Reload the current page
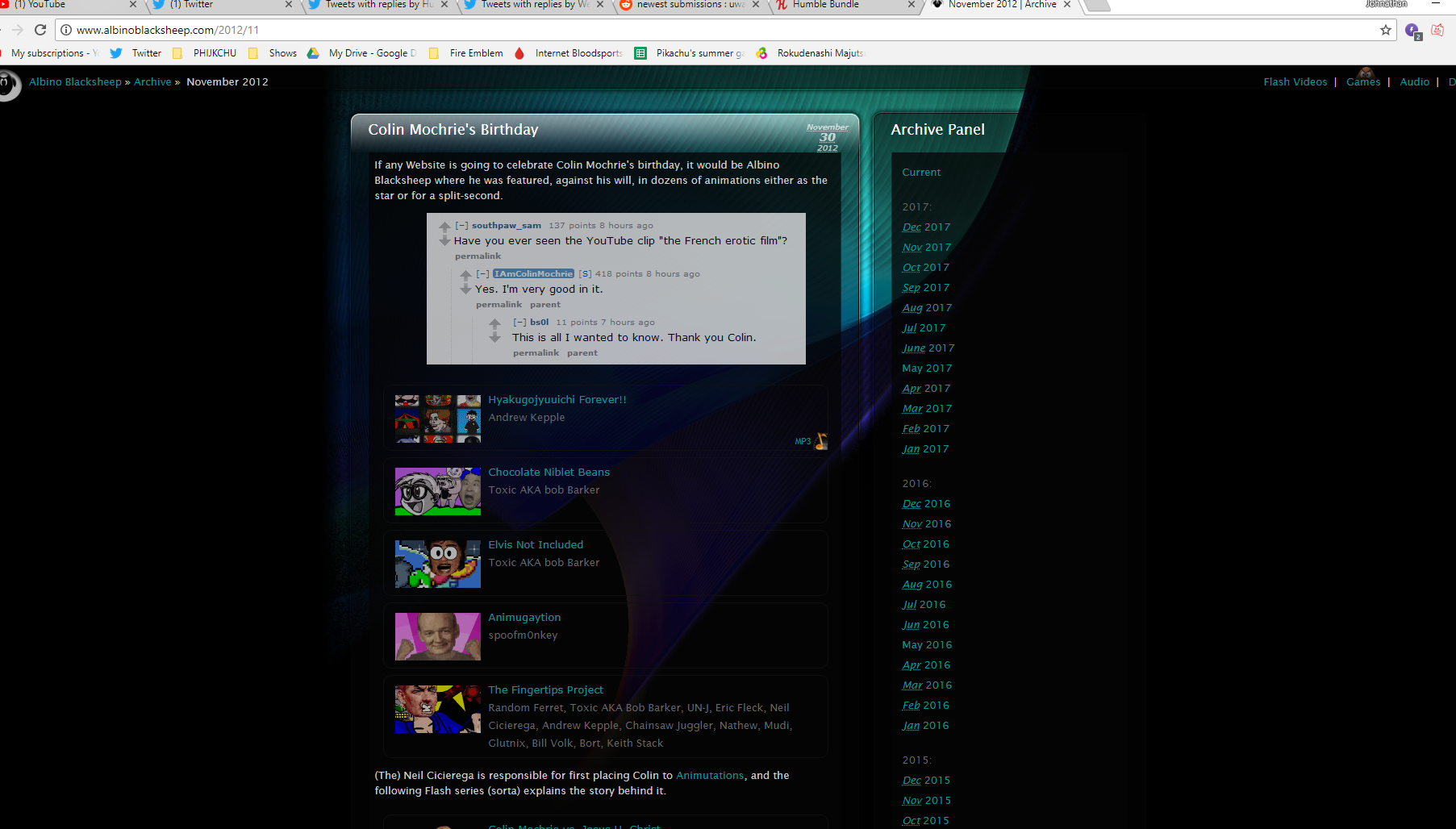The height and width of the screenshot is (829, 1456). (x=40, y=30)
